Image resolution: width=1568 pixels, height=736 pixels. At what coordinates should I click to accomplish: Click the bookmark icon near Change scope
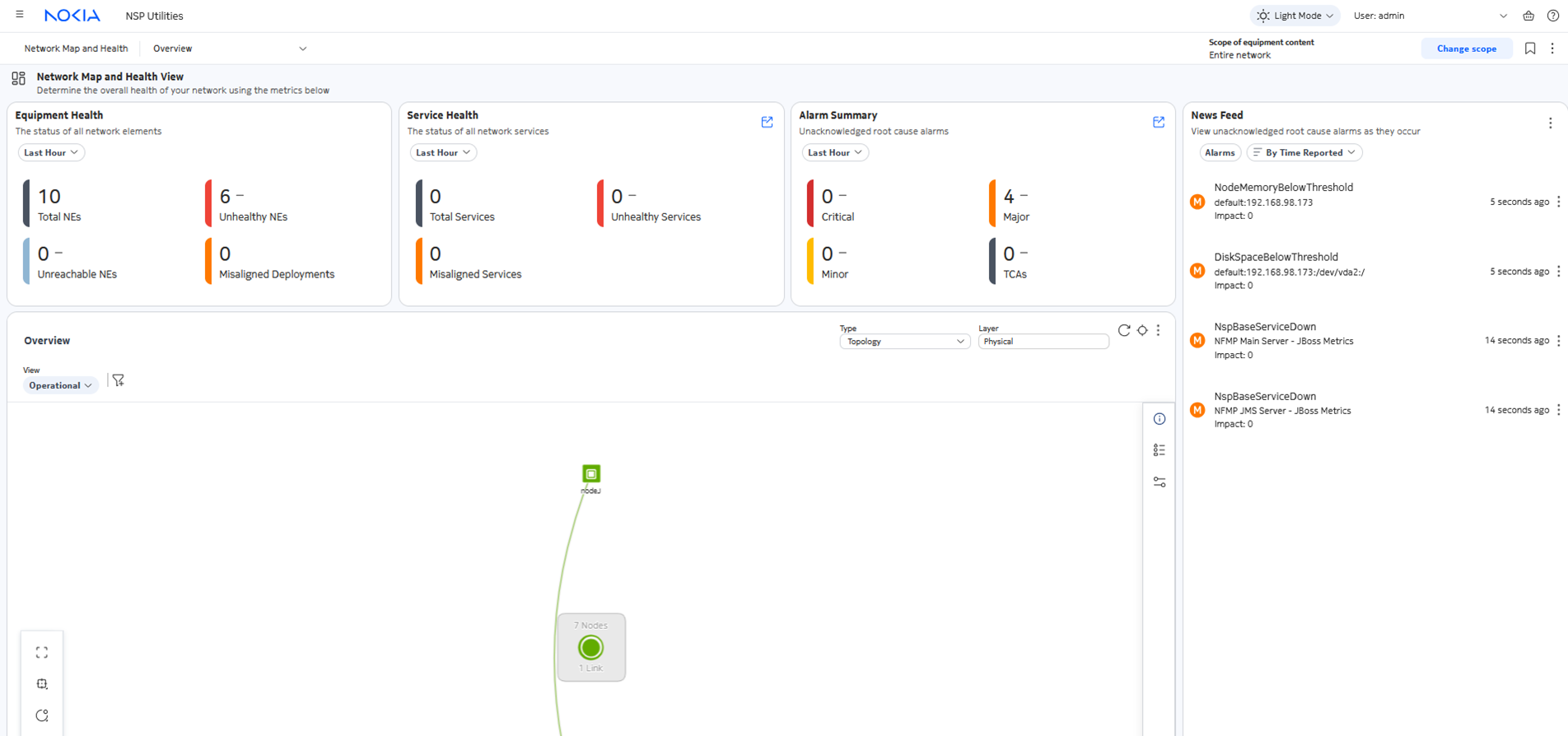1530,49
